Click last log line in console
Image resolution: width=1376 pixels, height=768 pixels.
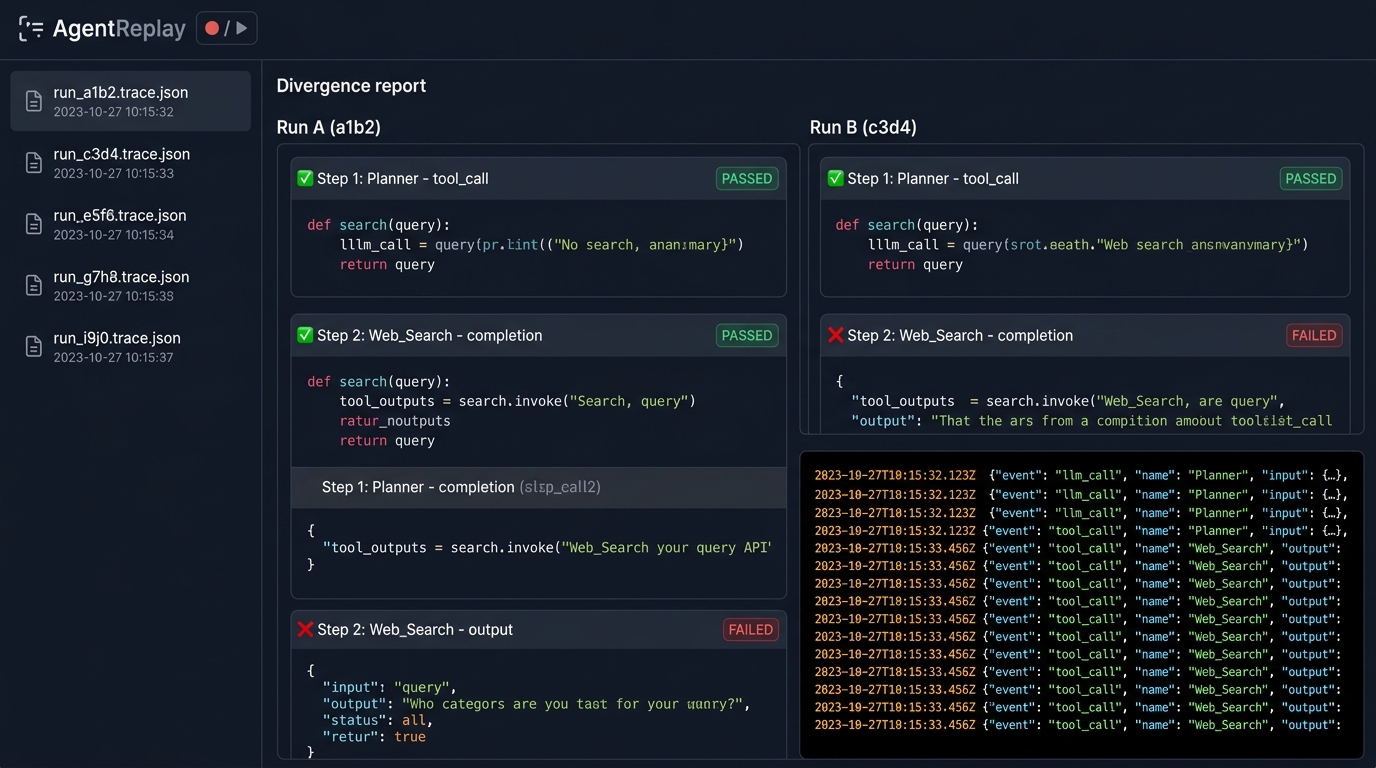click(1078, 725)
